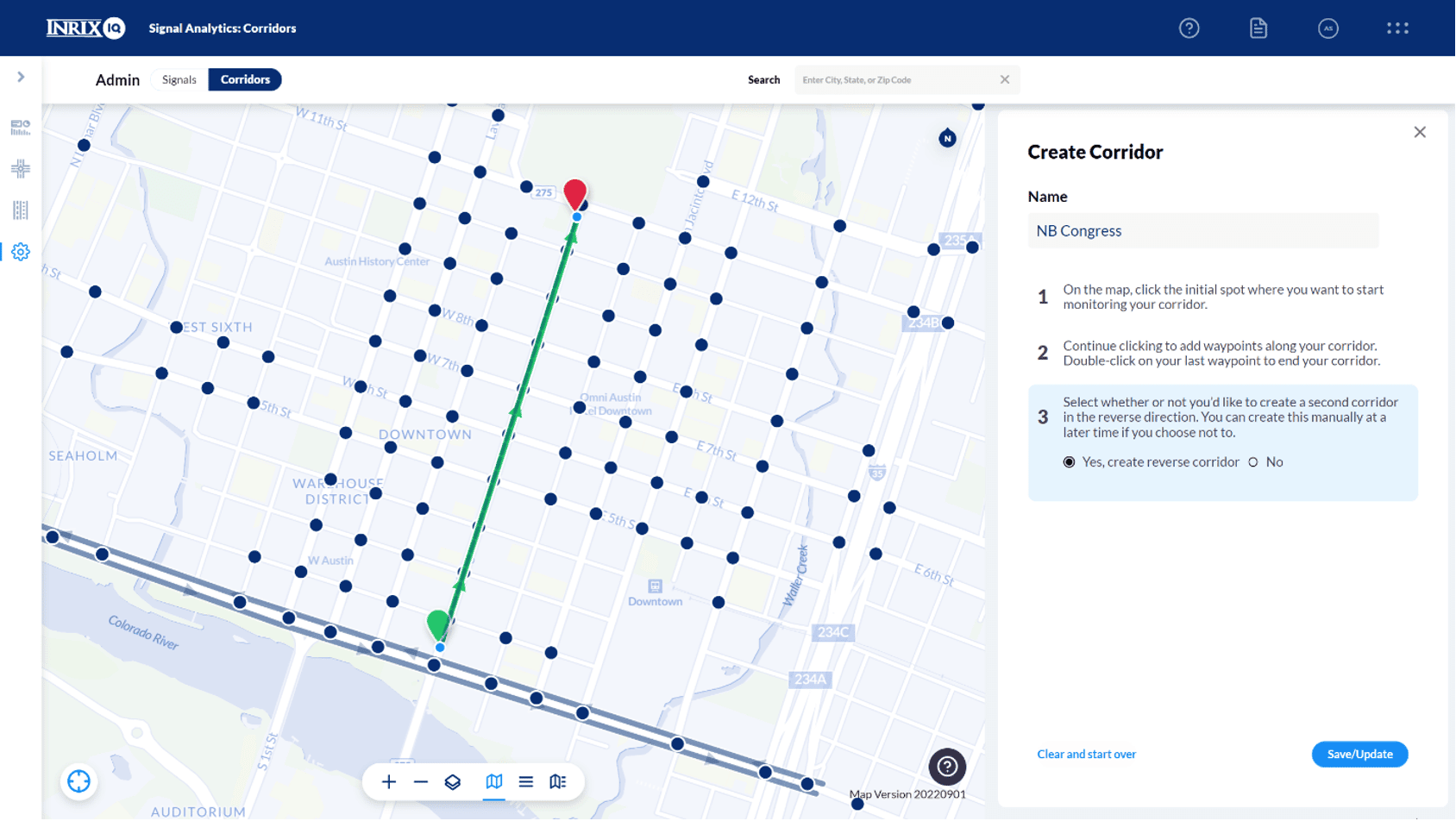Image resolution: width=1456 pixels, height=821 pixels.
Task: Click the corridor Name field
Action: (x=1202, y=230)
